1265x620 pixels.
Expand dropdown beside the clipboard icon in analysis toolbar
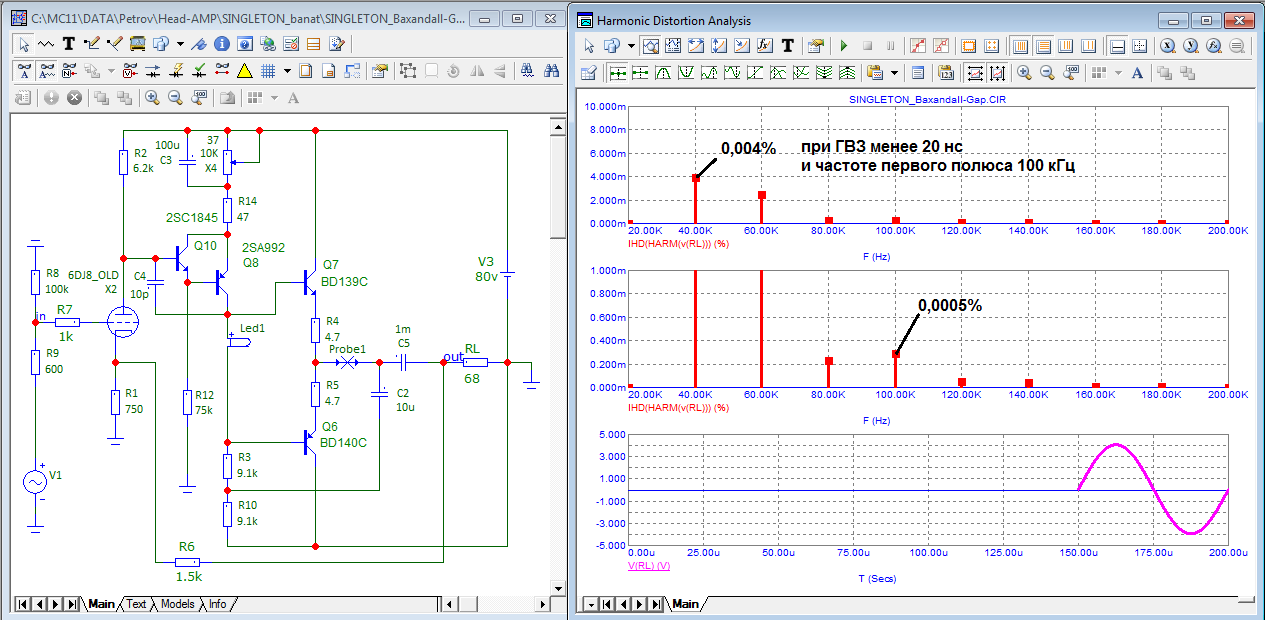point(894,73)
